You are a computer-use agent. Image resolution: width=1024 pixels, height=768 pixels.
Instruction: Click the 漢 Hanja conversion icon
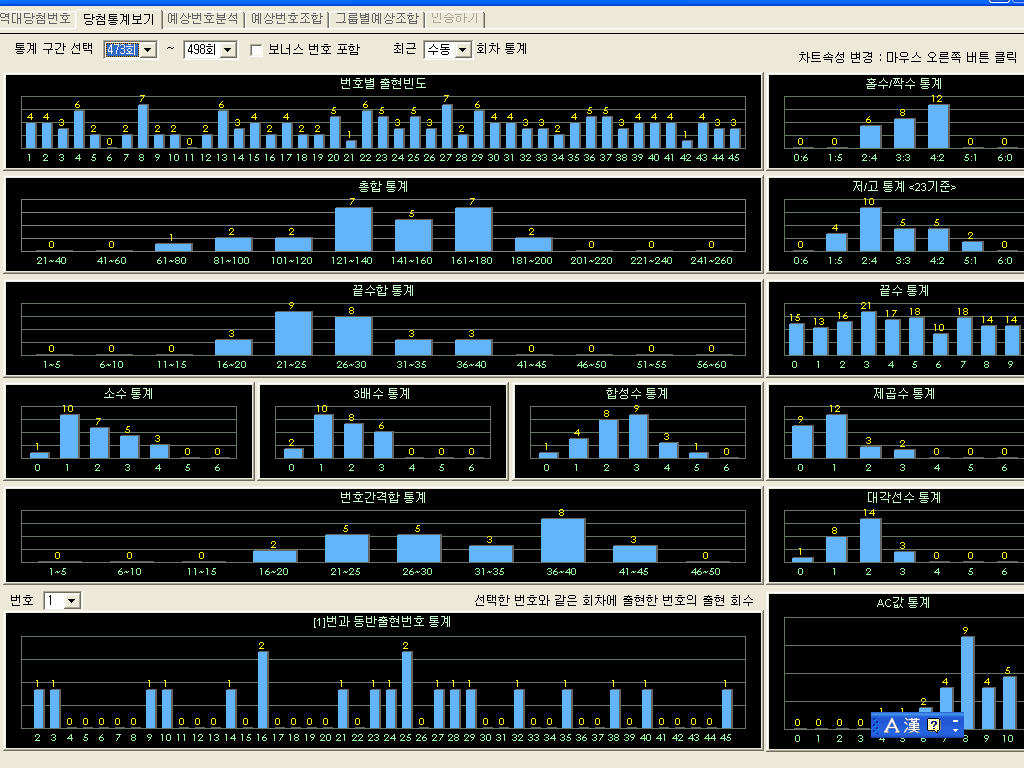click(913, 726)
